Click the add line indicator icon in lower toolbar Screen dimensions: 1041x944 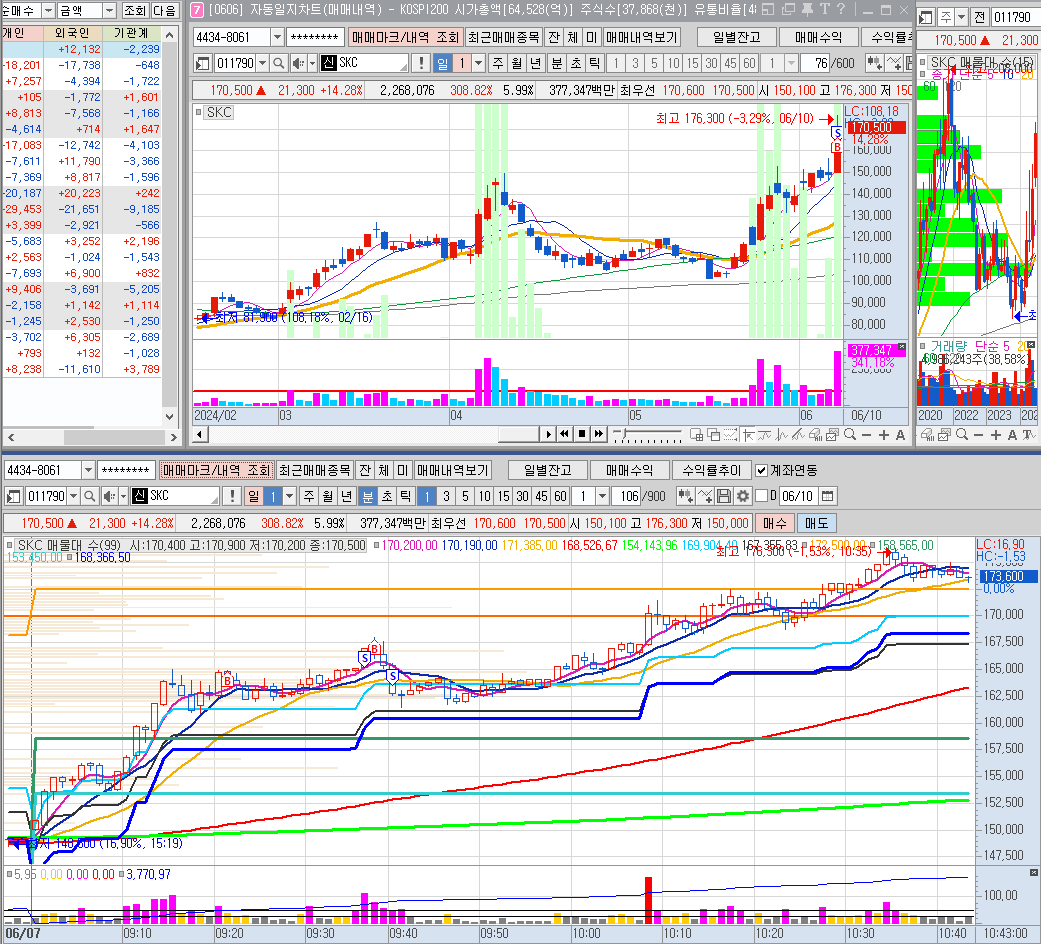(x=705, y=496)
